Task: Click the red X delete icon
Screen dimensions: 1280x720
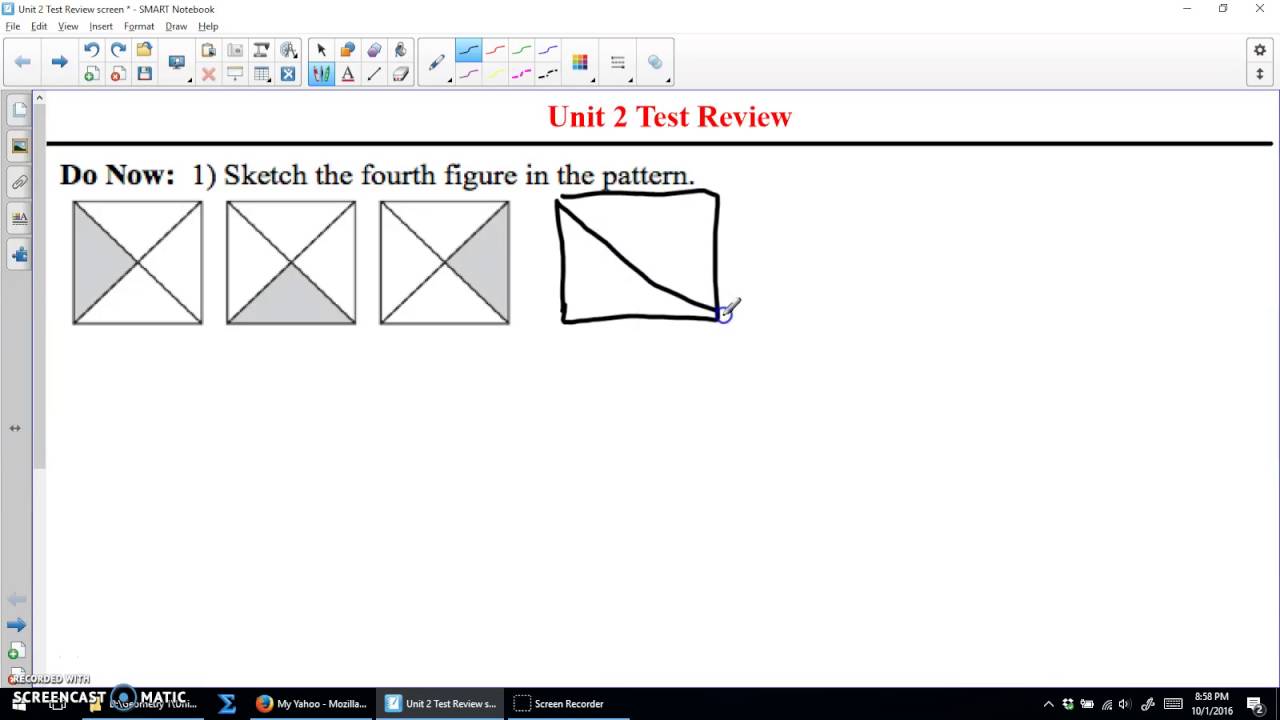Action: pos(208,74)
